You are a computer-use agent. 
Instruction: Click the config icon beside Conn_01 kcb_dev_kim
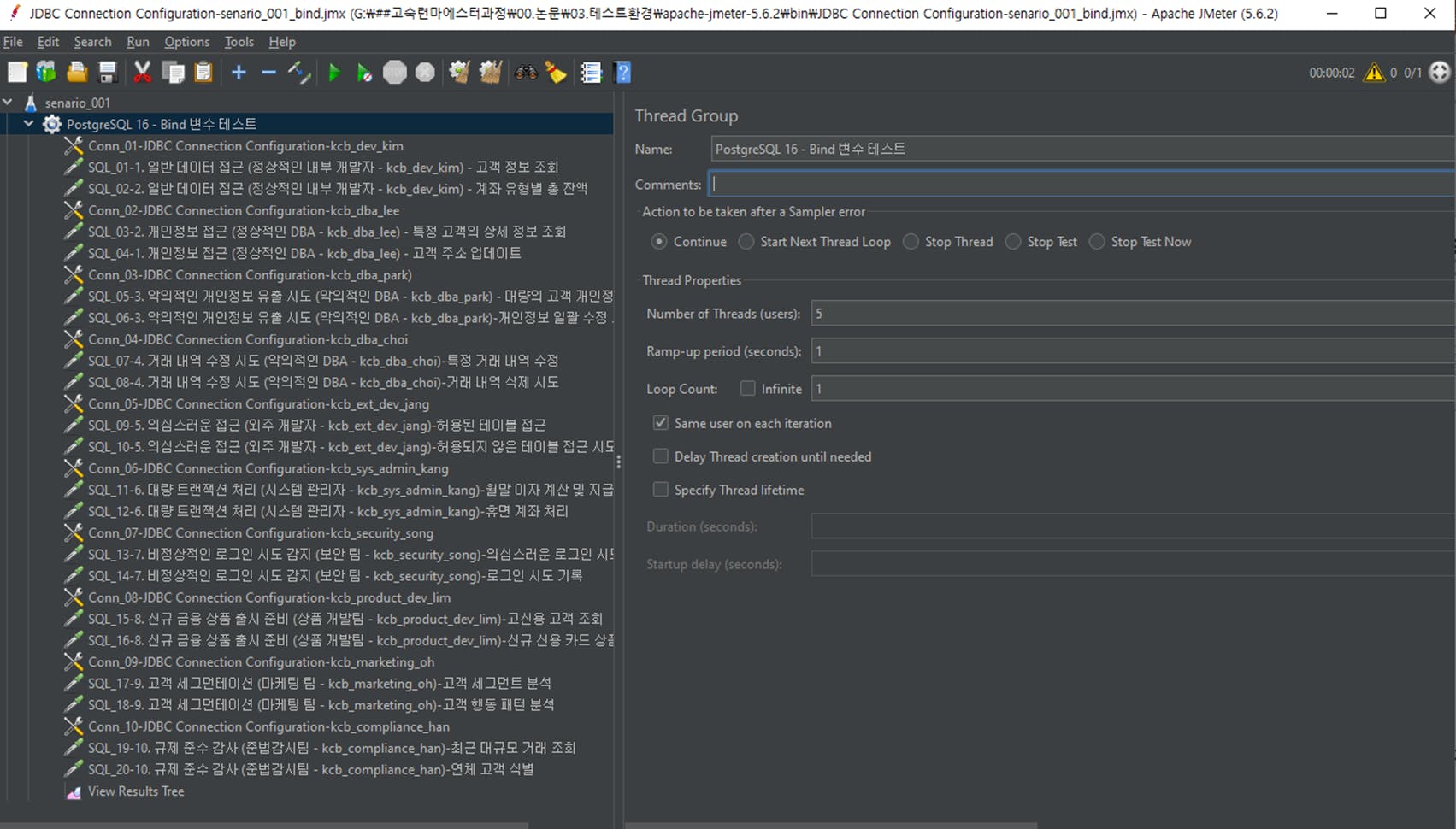click(74, 146)
